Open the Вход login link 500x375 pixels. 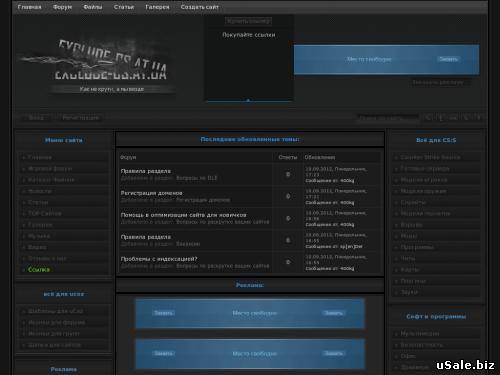click(x=36, y=118)
